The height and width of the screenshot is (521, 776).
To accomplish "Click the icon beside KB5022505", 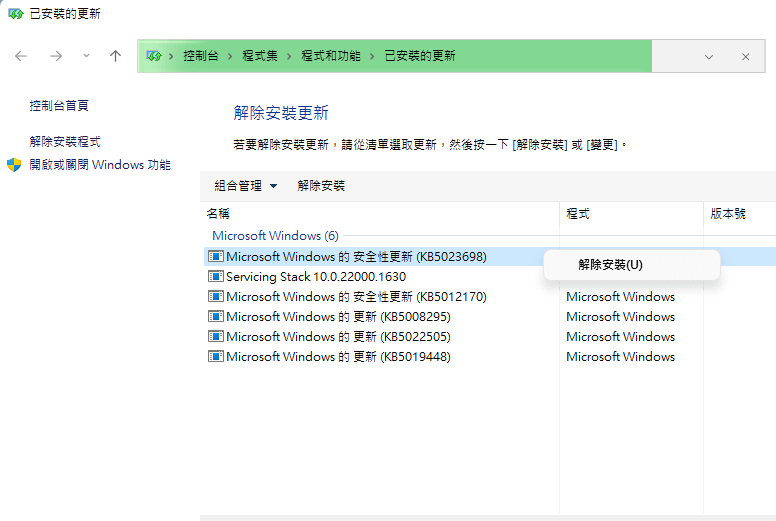I will (216, 336).
